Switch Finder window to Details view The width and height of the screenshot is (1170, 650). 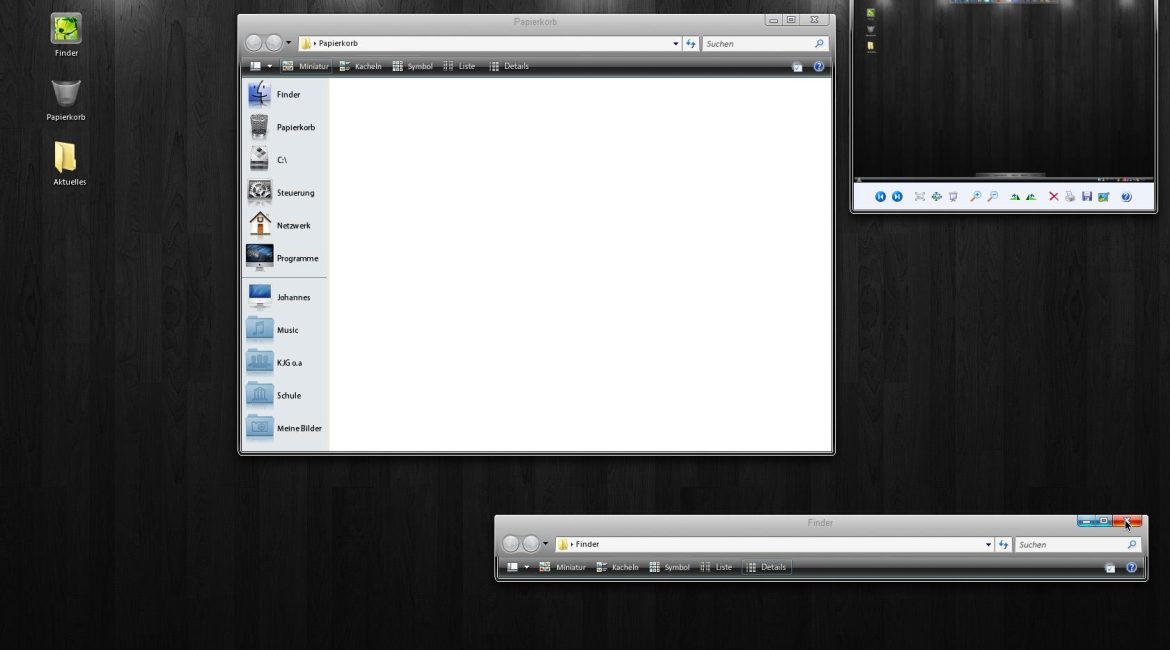(x=766, y=567)
